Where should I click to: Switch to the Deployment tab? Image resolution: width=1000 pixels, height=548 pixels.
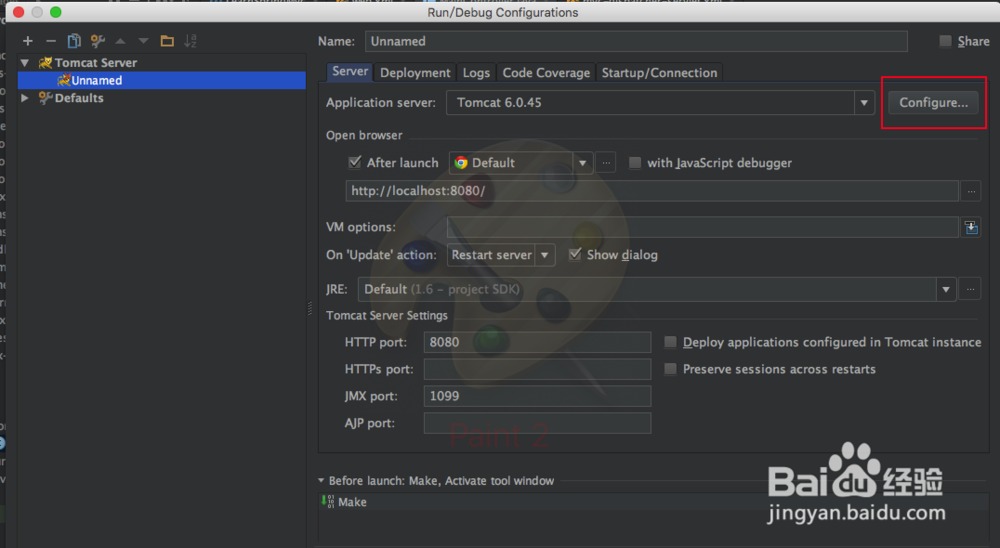click(x=415, y=73)
